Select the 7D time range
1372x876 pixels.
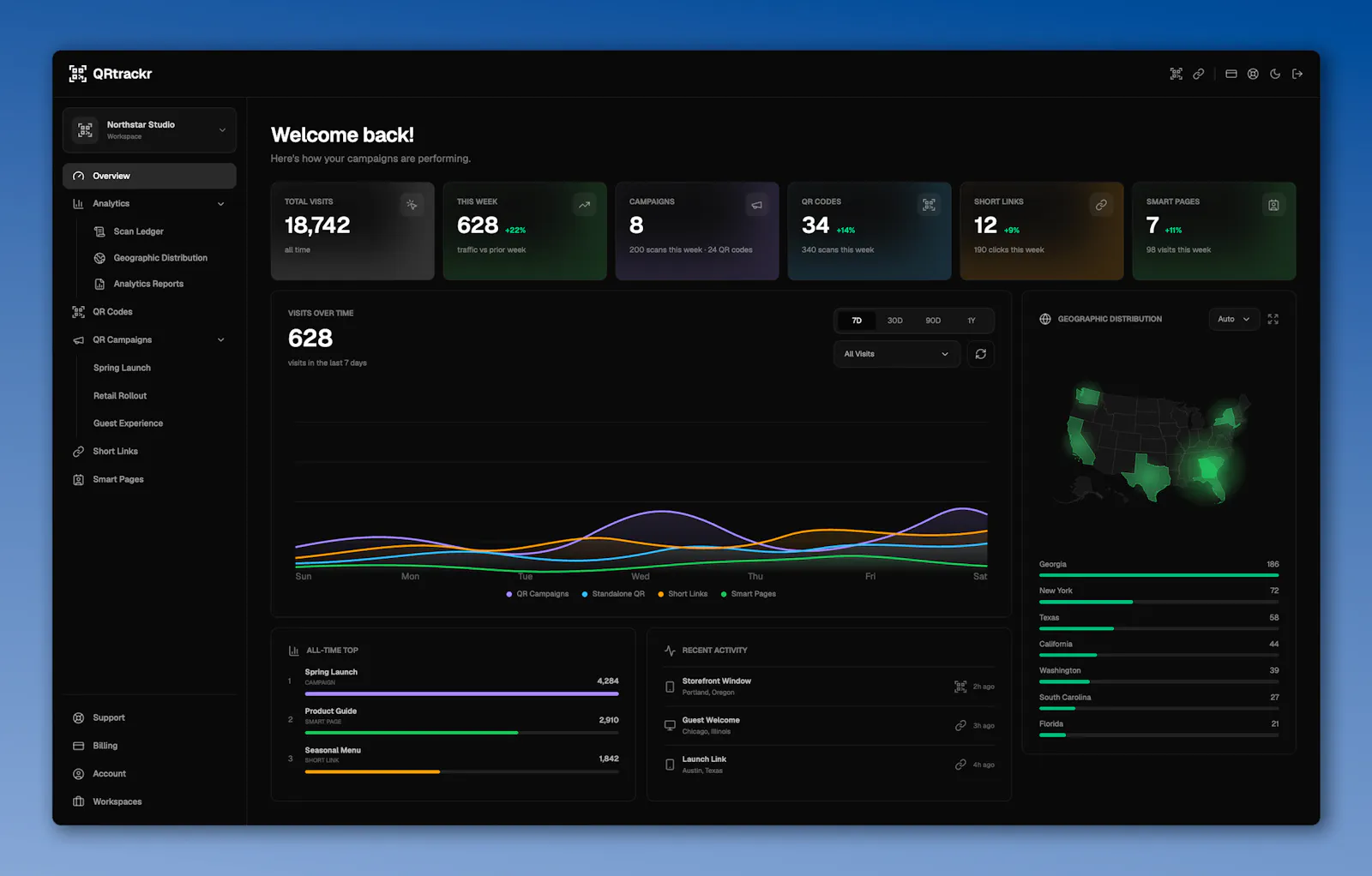coord(857,321)
